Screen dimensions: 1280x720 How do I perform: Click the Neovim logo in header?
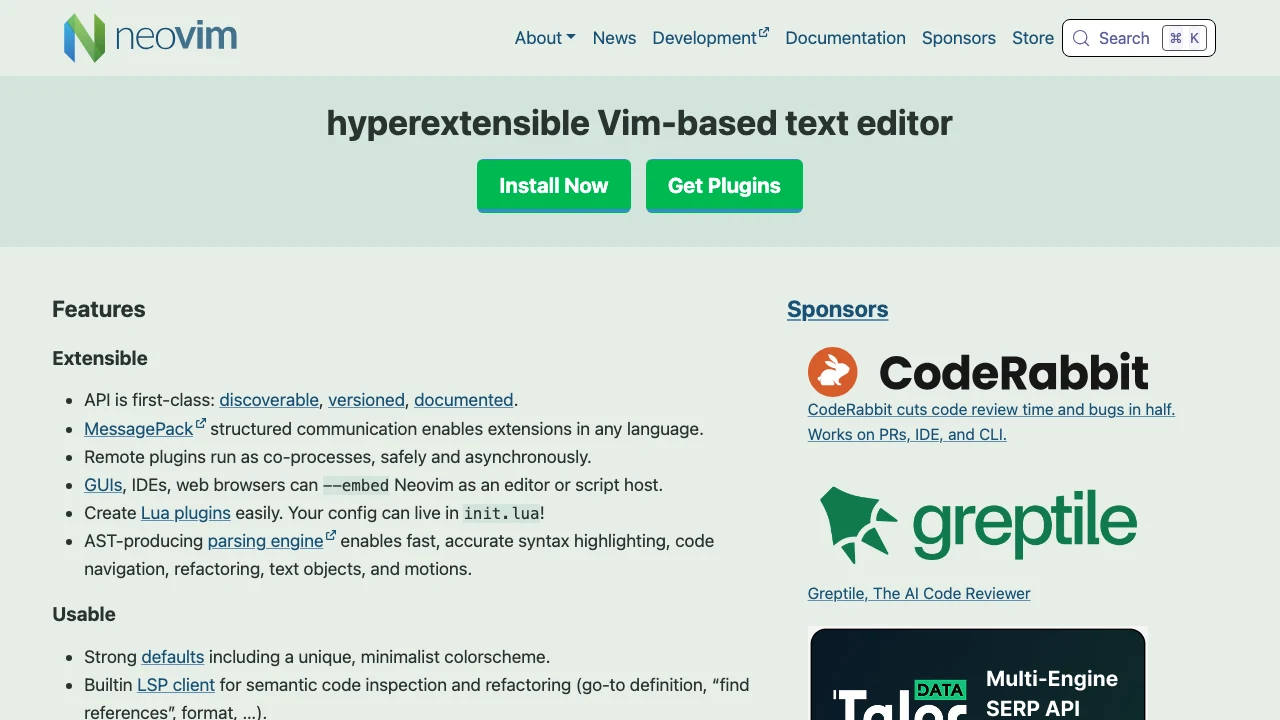(151, 38)
